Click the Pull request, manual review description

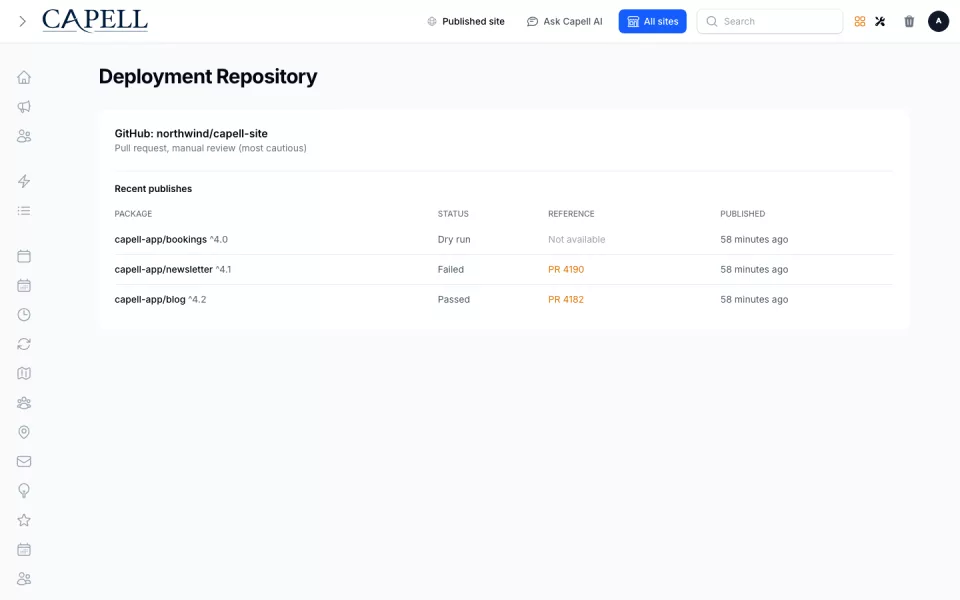[211, 148]
